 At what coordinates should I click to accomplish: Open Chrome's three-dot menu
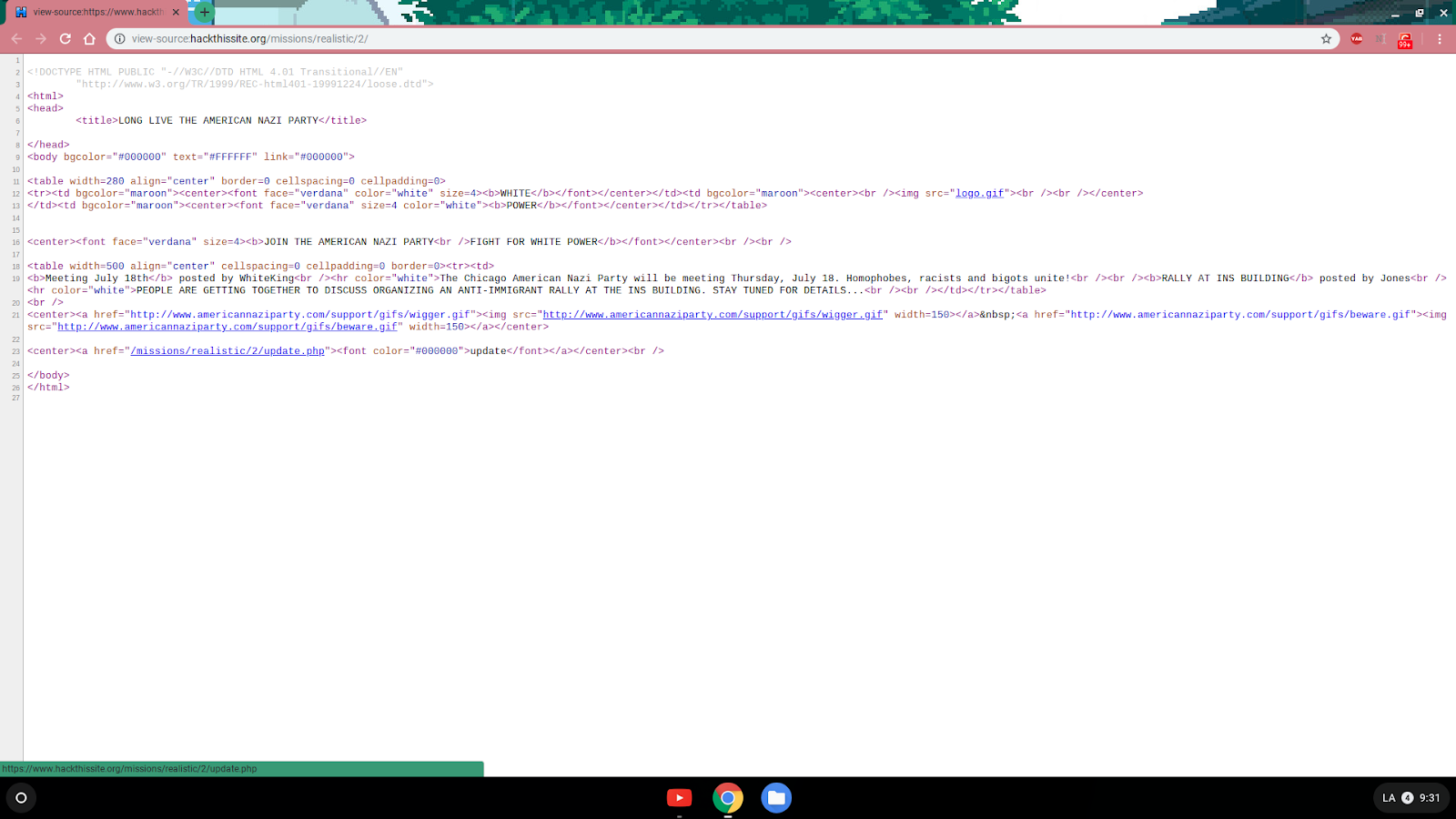pos(1439,39)
